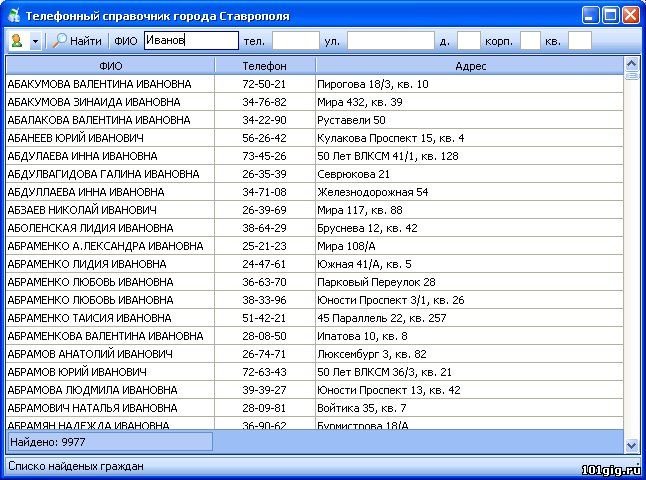Select row АБРАМЕНКО ТАИСИЯ ИВАНОВНА
The image size is (646, 480).
(x=315, y=318)
